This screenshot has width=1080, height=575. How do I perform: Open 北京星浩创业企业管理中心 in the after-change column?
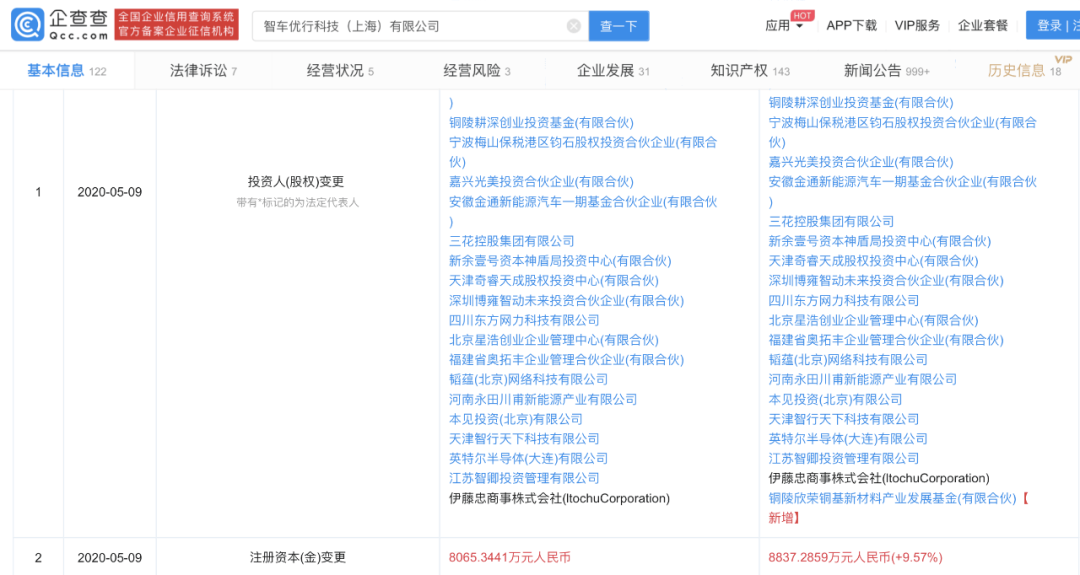[873, 320]
